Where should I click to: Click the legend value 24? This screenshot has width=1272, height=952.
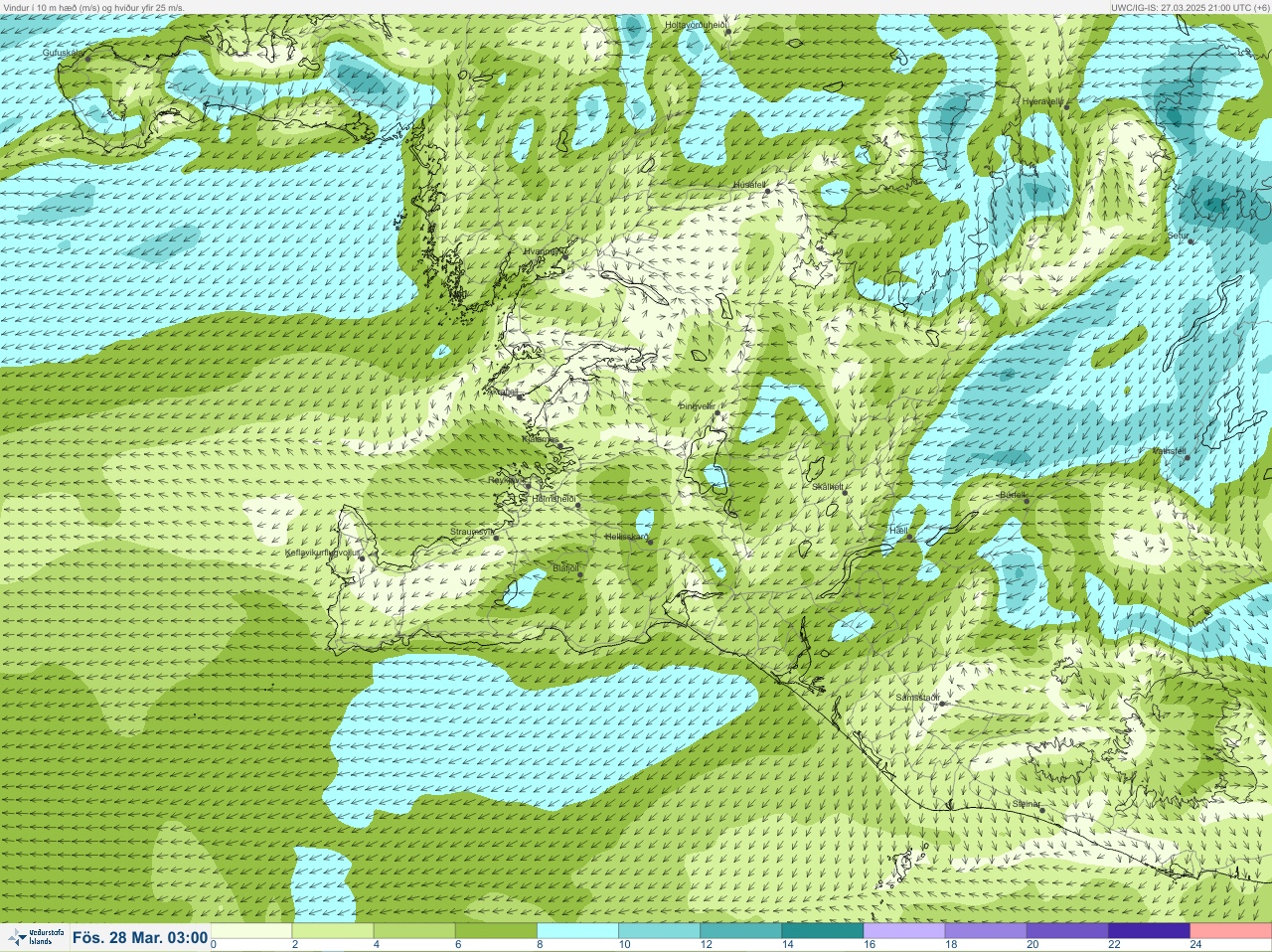(x=1195, y=945)
